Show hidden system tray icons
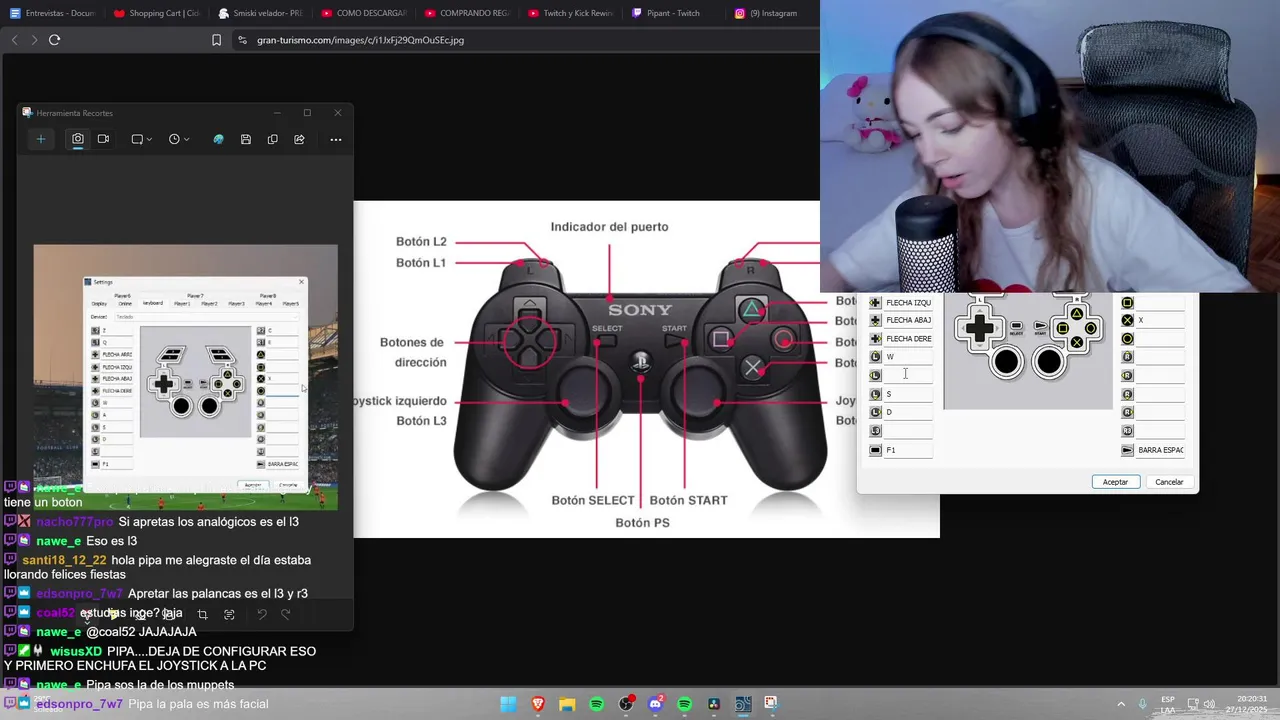This screenshot has height=720, width=1280. click(x=1121, y=704)
